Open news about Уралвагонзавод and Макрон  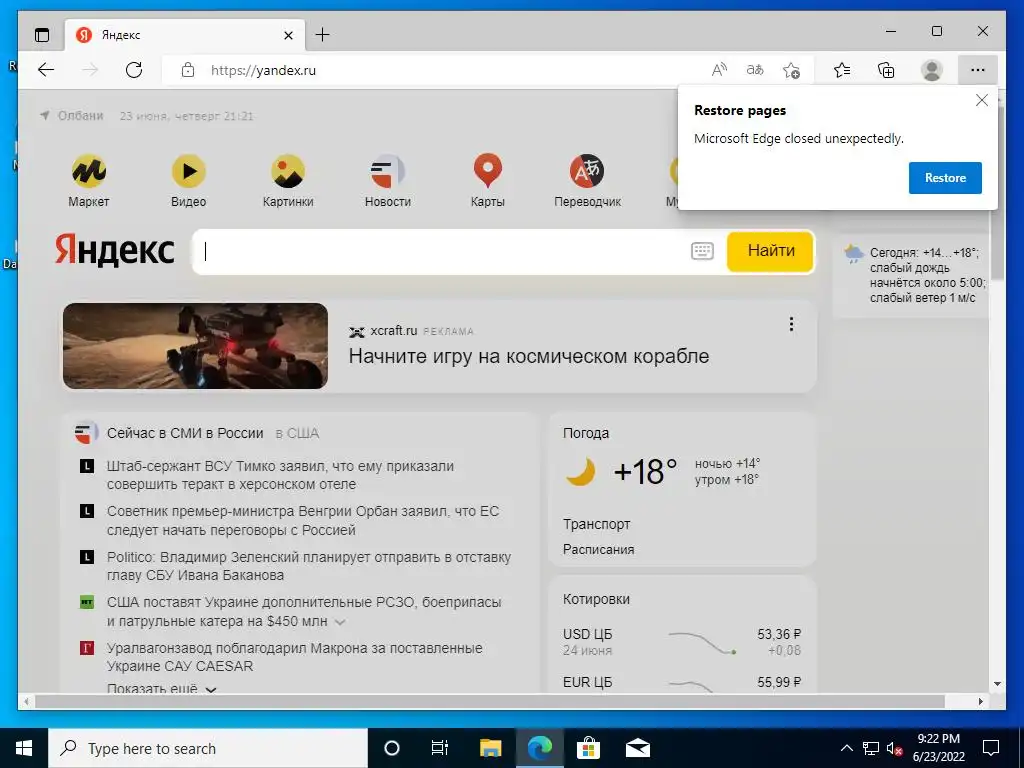coord(295,657)
